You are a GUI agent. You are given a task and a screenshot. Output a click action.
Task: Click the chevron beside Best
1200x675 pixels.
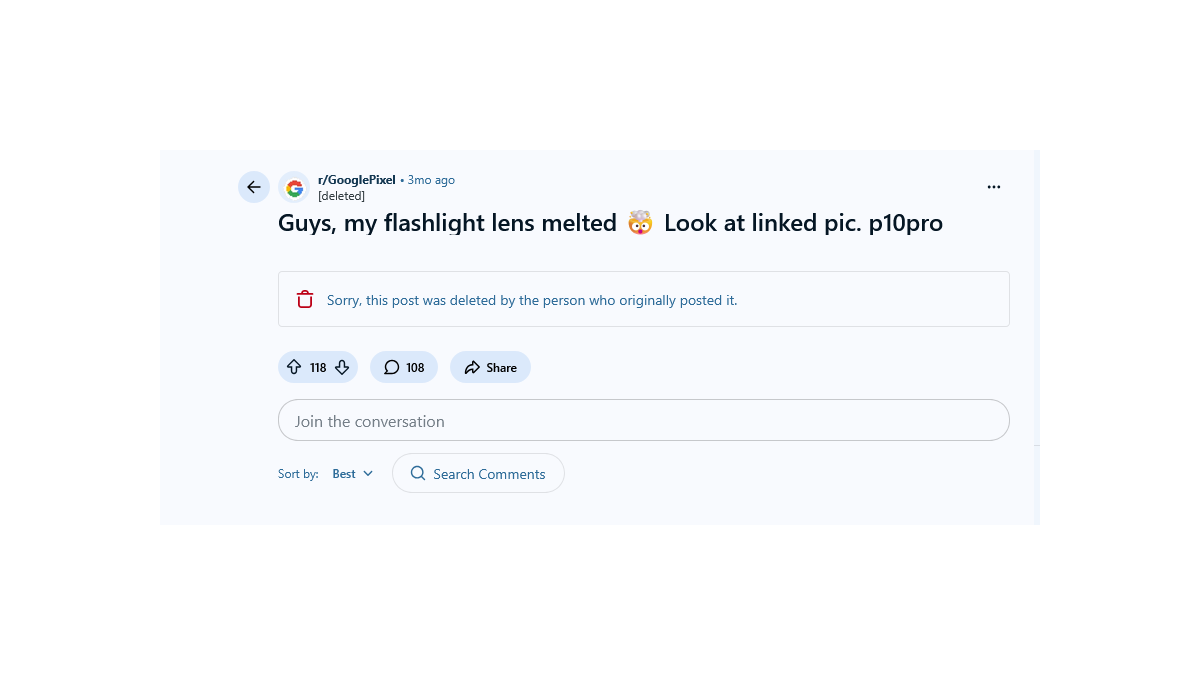[368, 474]
